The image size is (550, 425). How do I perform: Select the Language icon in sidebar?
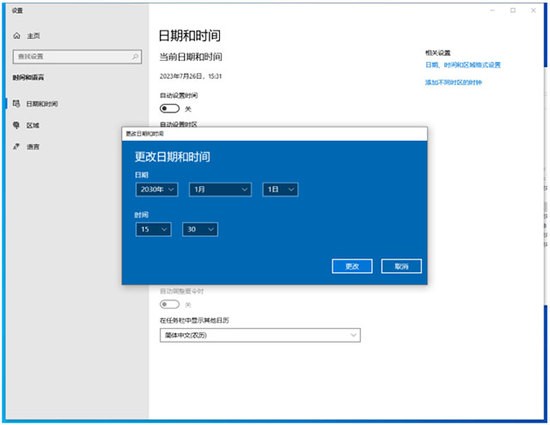click(16, 147)
